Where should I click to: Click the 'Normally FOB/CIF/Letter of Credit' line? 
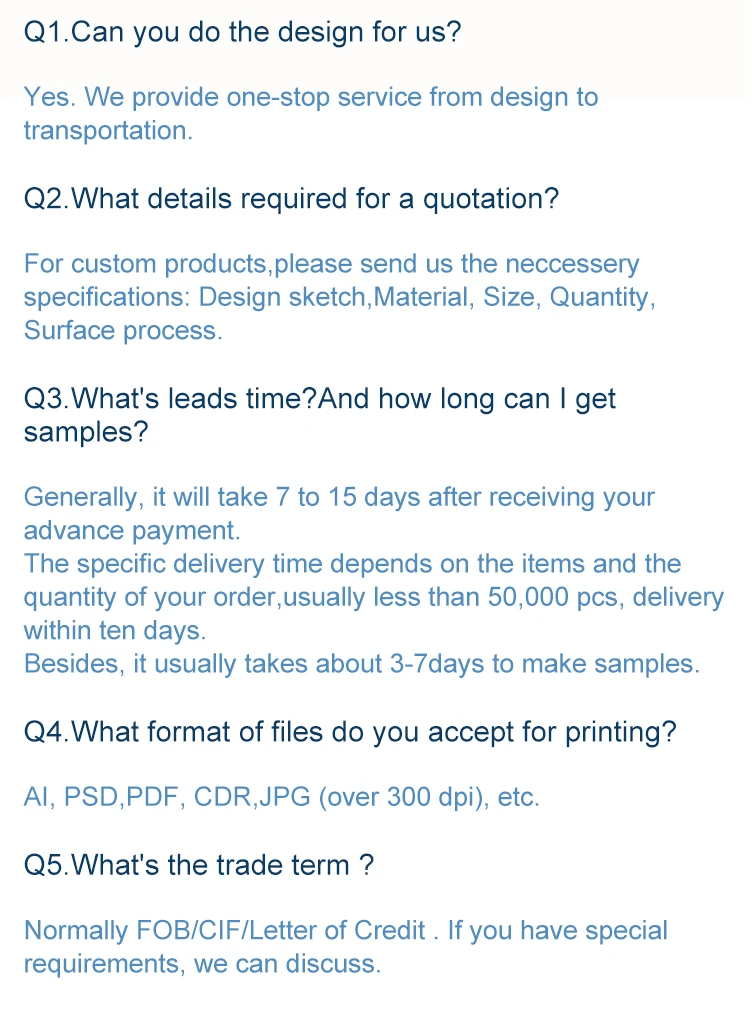click(225, 931)
